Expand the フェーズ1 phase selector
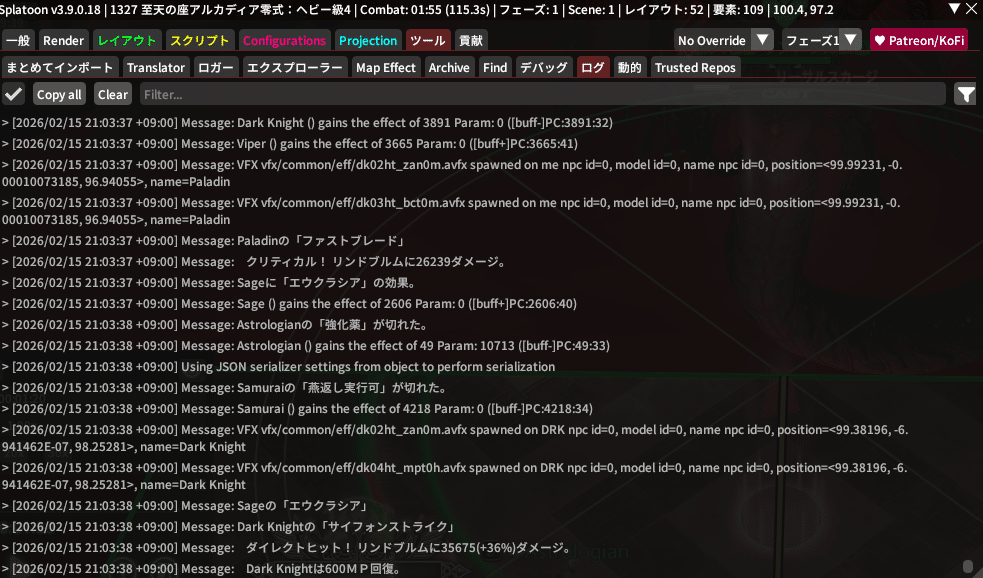The image size is (983, 578). pyautogui.click(x=821, y=40)
